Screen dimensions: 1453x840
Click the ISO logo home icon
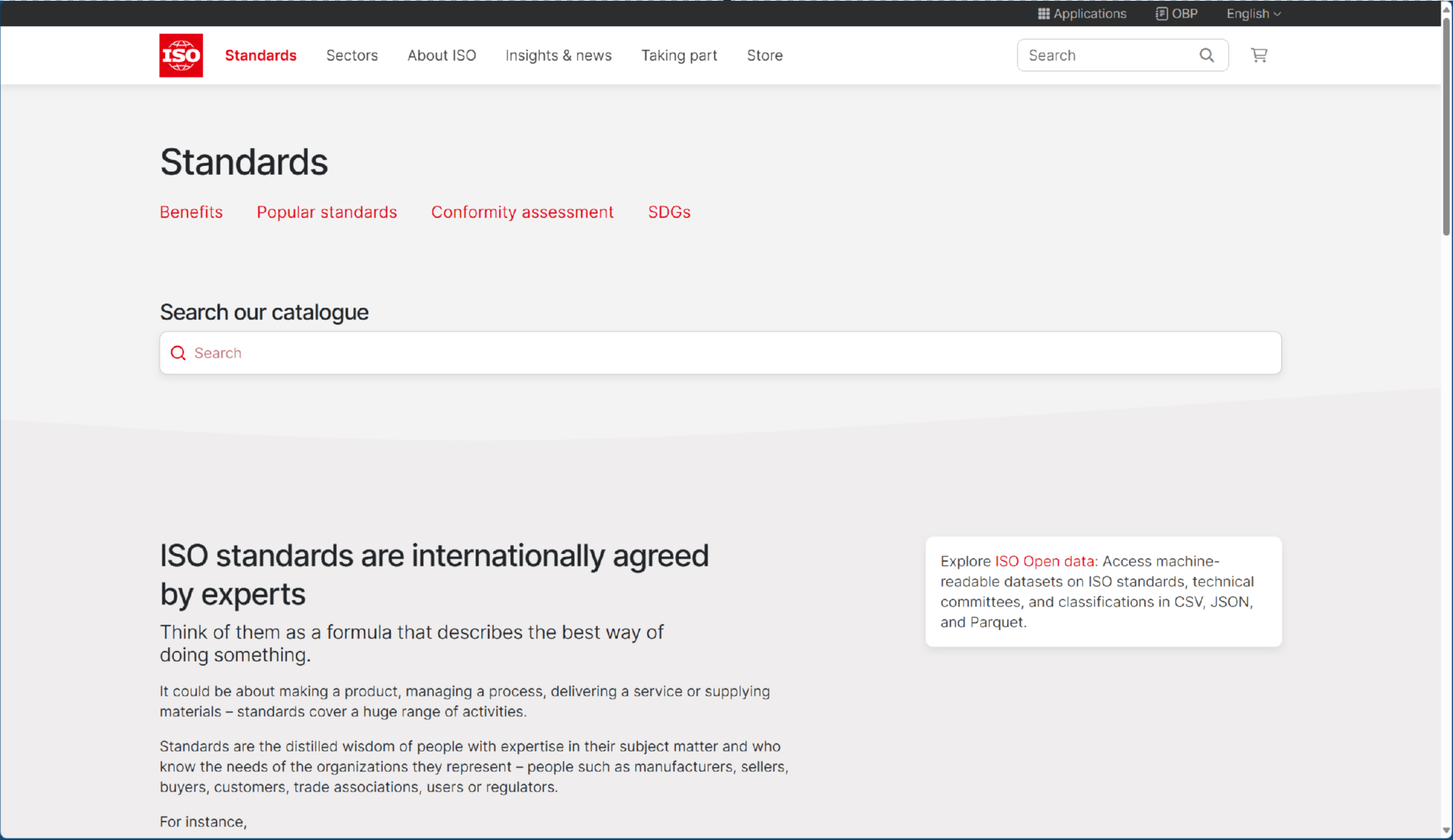[181, 55]
